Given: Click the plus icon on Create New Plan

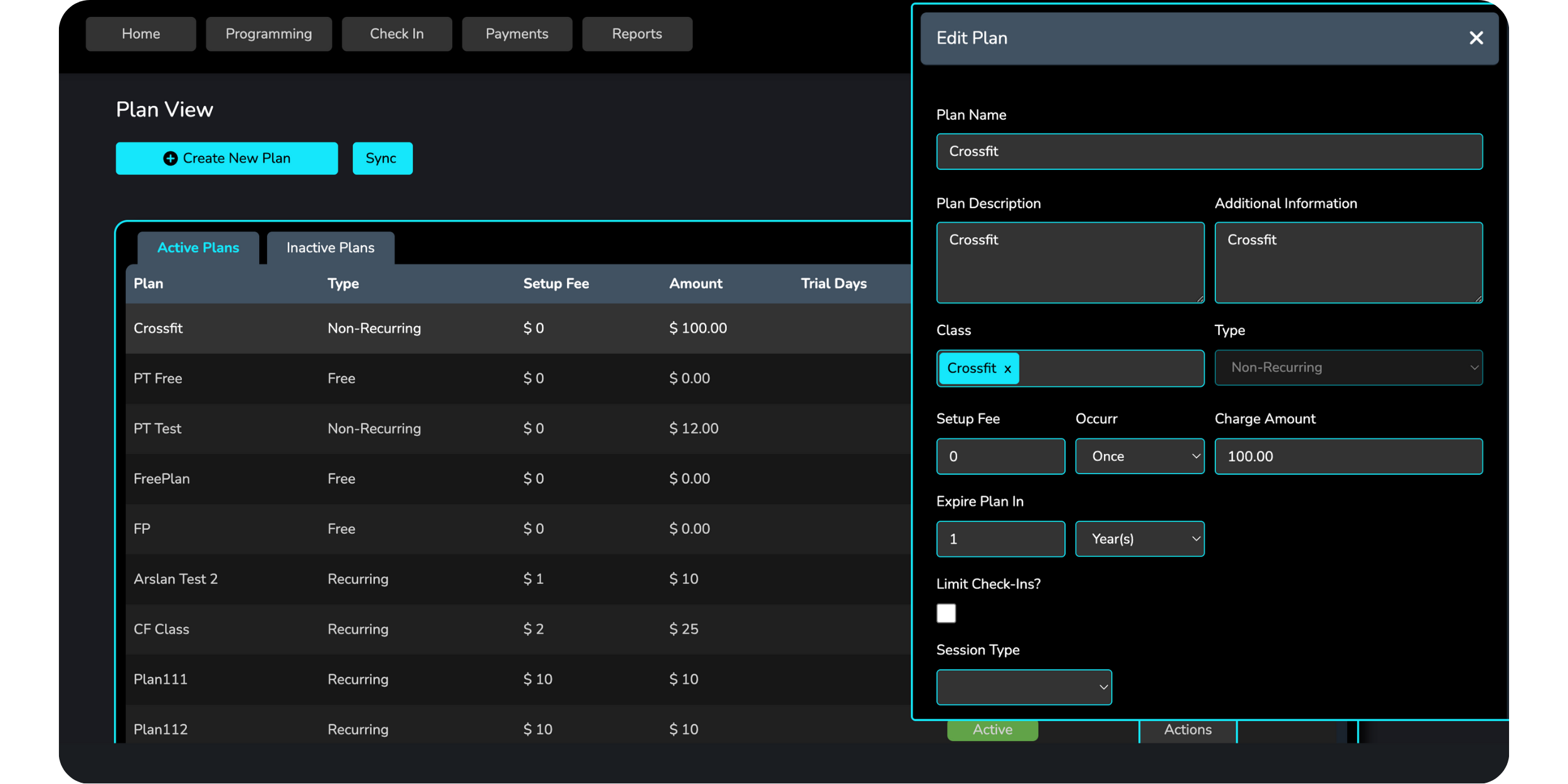Looking at the screenshot, I should tap(170, 159).
